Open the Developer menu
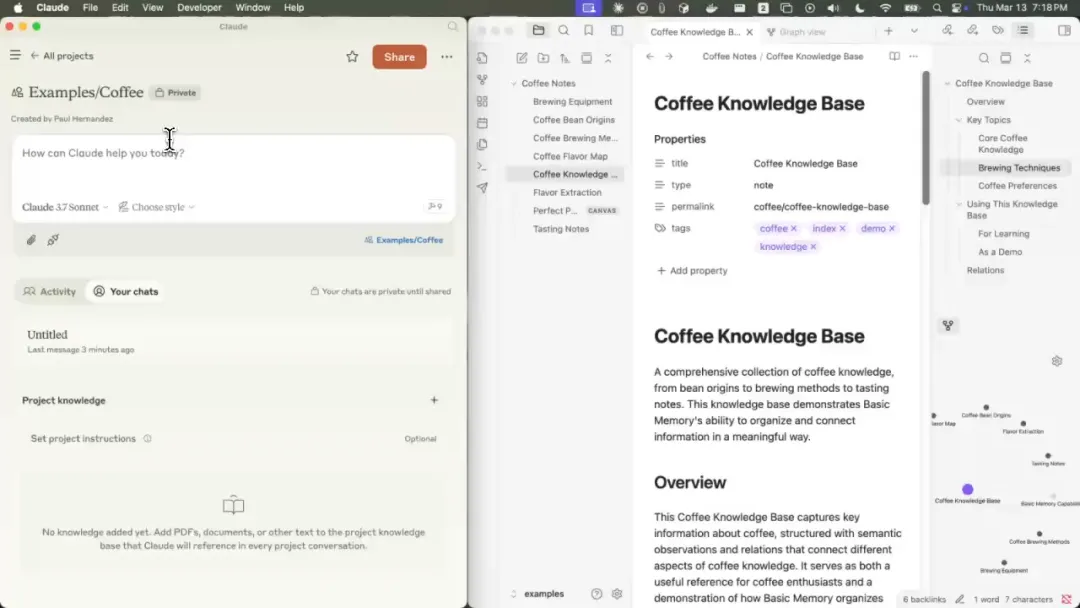 pyautogui.click(x=199, y=8)
